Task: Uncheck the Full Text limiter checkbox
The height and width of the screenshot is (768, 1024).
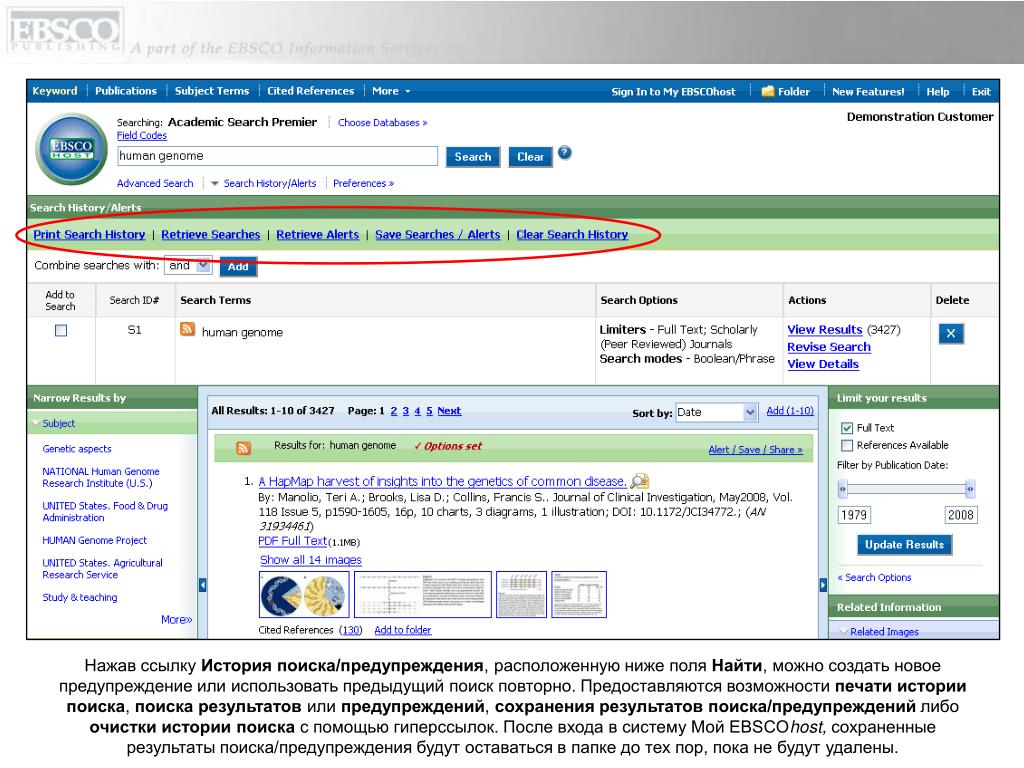Action: click(847, 428)
